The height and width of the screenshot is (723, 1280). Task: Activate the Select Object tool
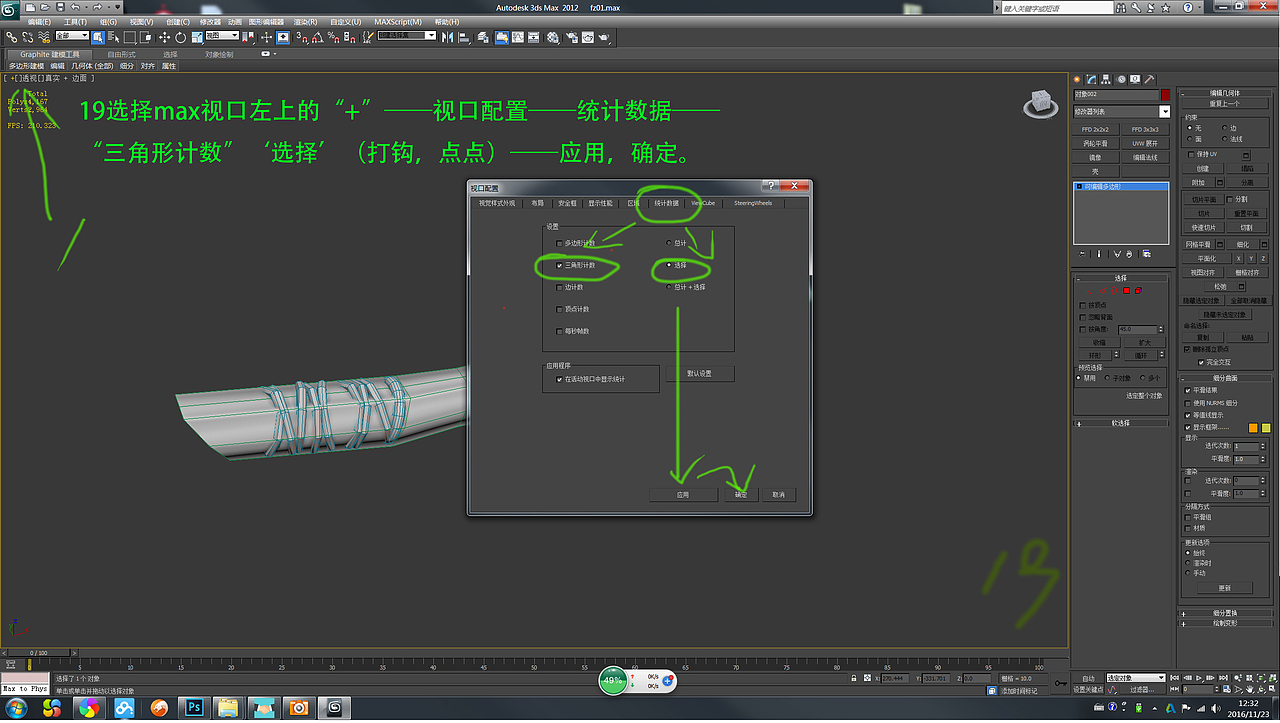click(x=98, y=37)
